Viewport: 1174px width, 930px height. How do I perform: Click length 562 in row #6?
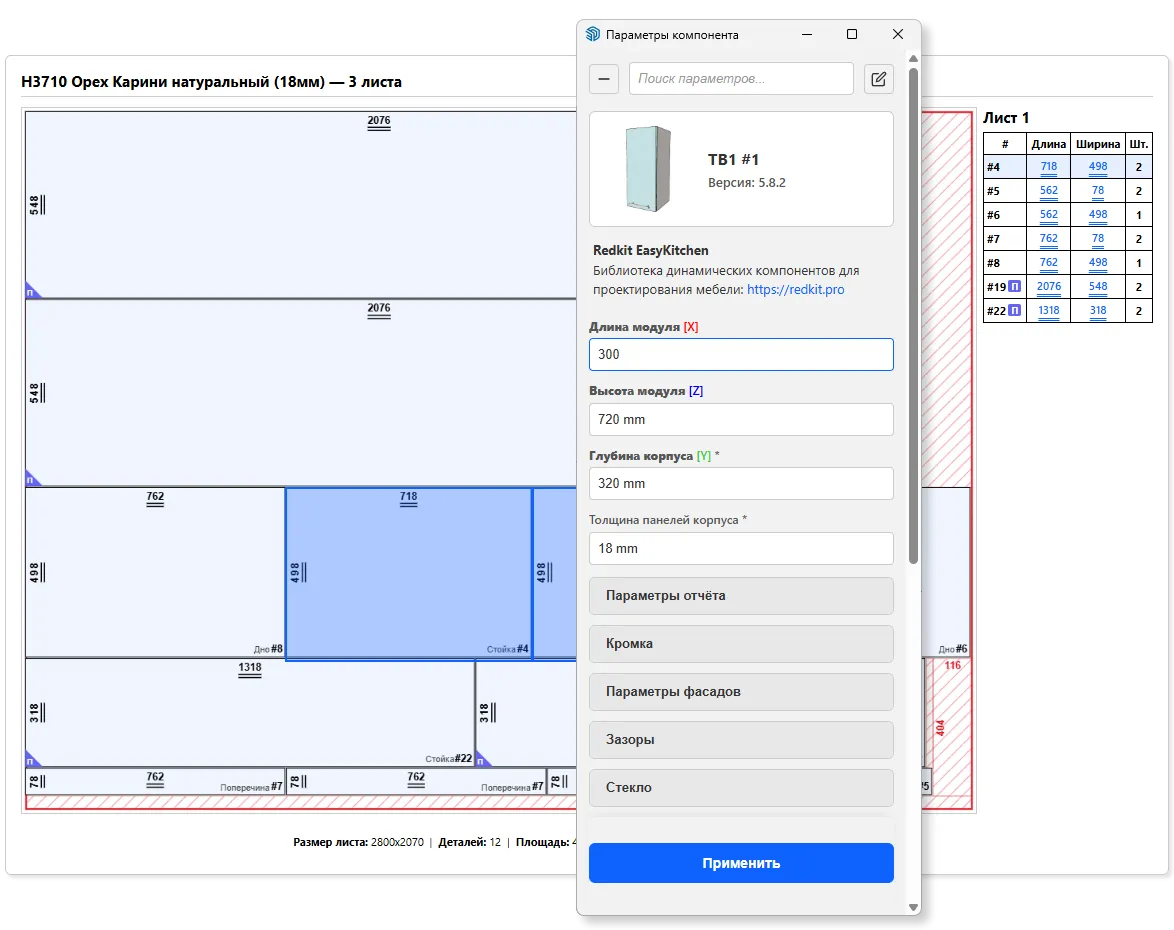[x=1048, y=215]
